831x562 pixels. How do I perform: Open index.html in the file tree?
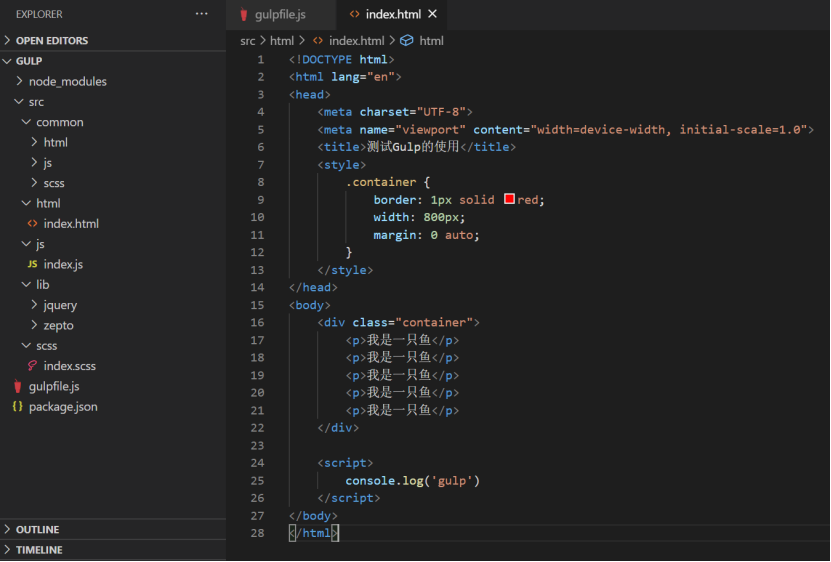click(113, 224)
